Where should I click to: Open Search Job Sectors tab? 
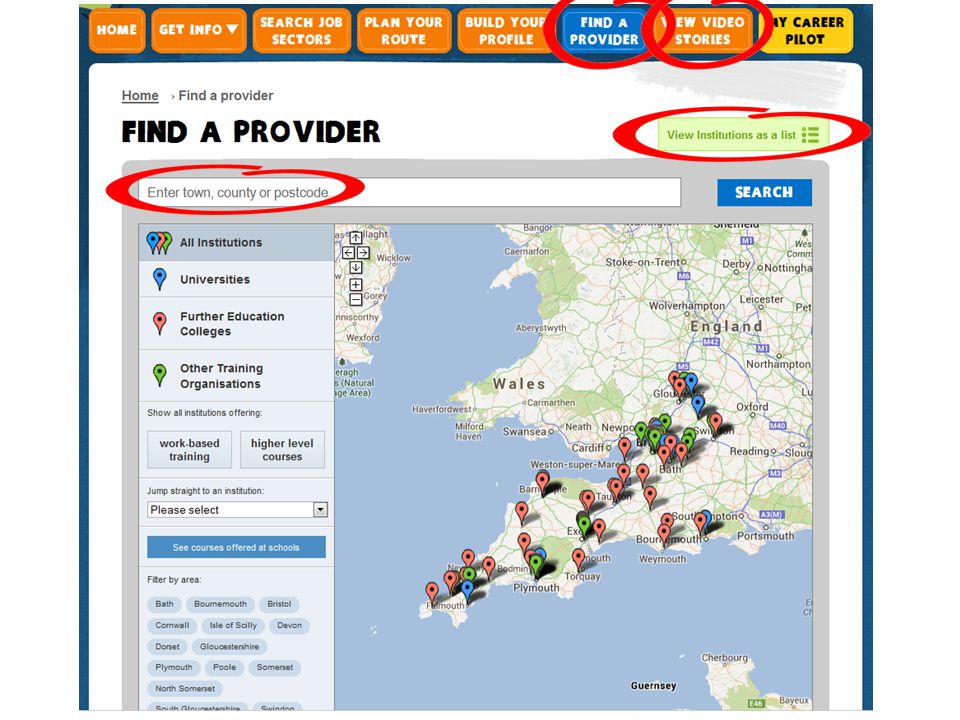coord(301,30)
